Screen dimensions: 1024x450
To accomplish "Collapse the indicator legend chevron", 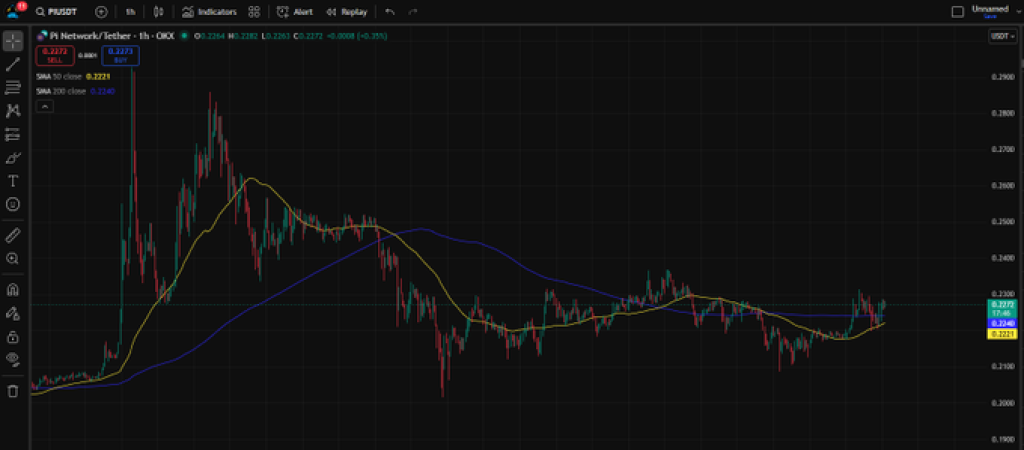I will tap(44, 106).
